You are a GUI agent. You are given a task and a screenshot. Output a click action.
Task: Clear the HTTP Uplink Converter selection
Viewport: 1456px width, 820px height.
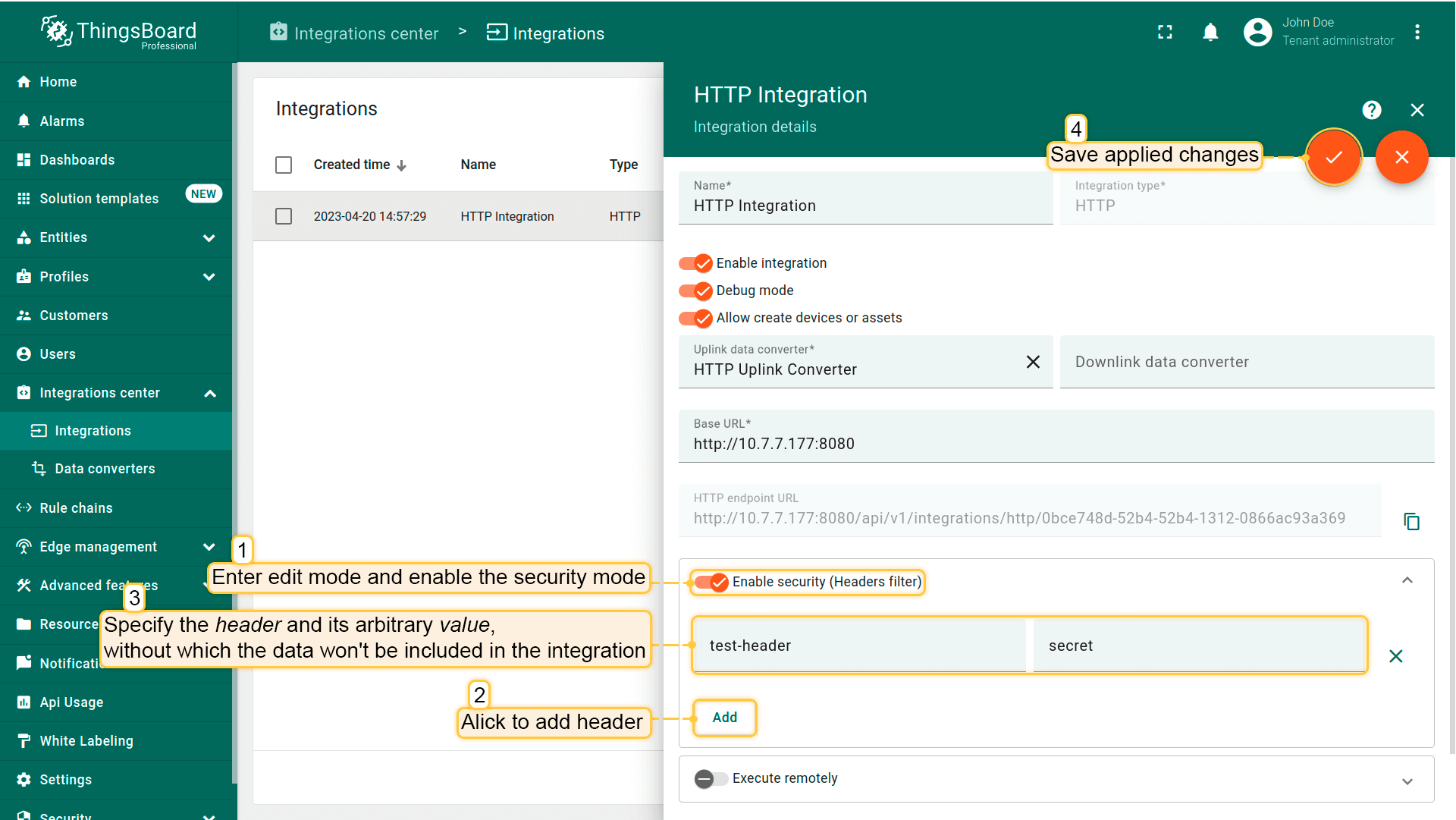pos(1033,362)
